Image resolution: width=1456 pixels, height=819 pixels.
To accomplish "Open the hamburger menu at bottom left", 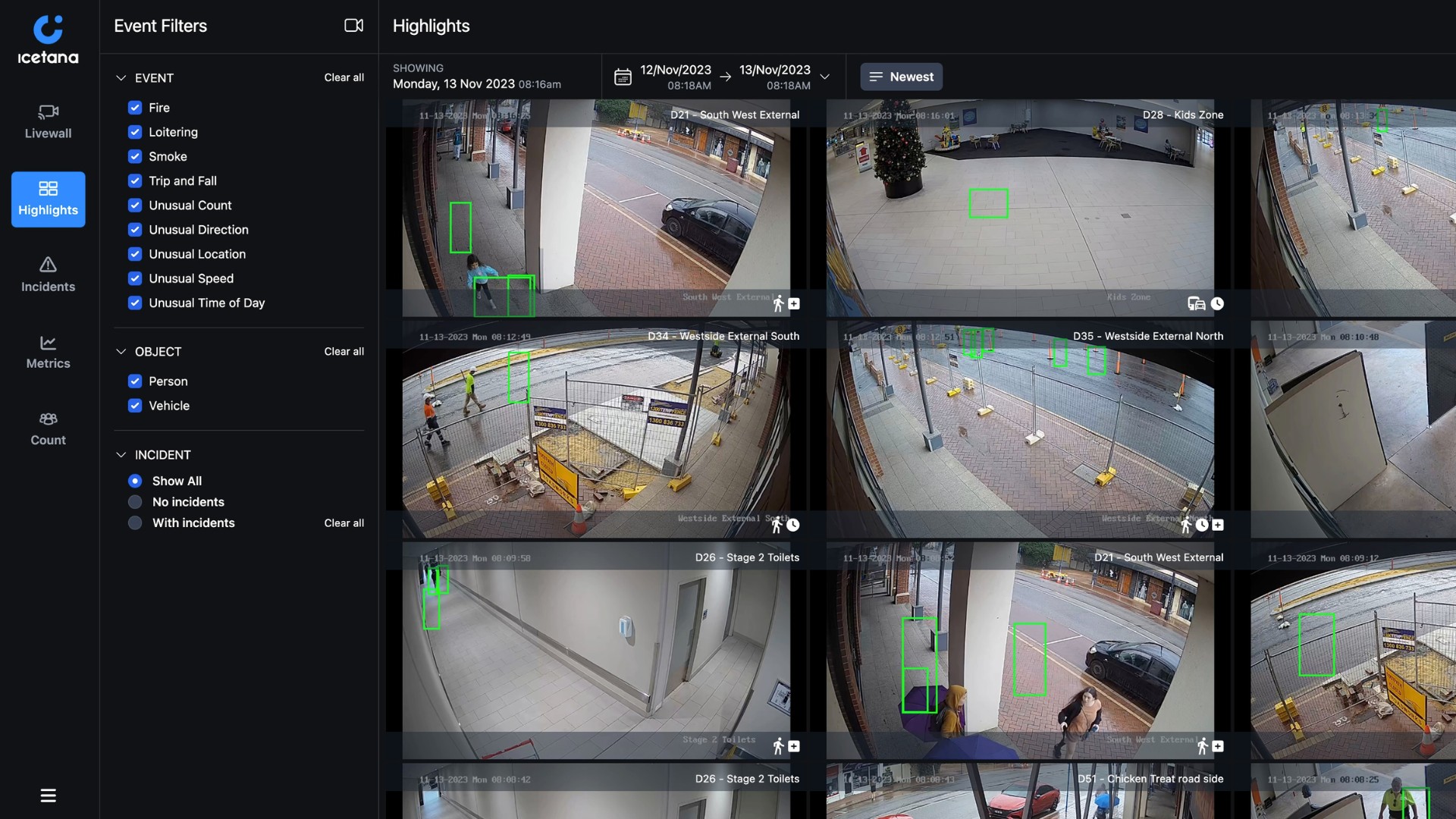I will 48,795.
